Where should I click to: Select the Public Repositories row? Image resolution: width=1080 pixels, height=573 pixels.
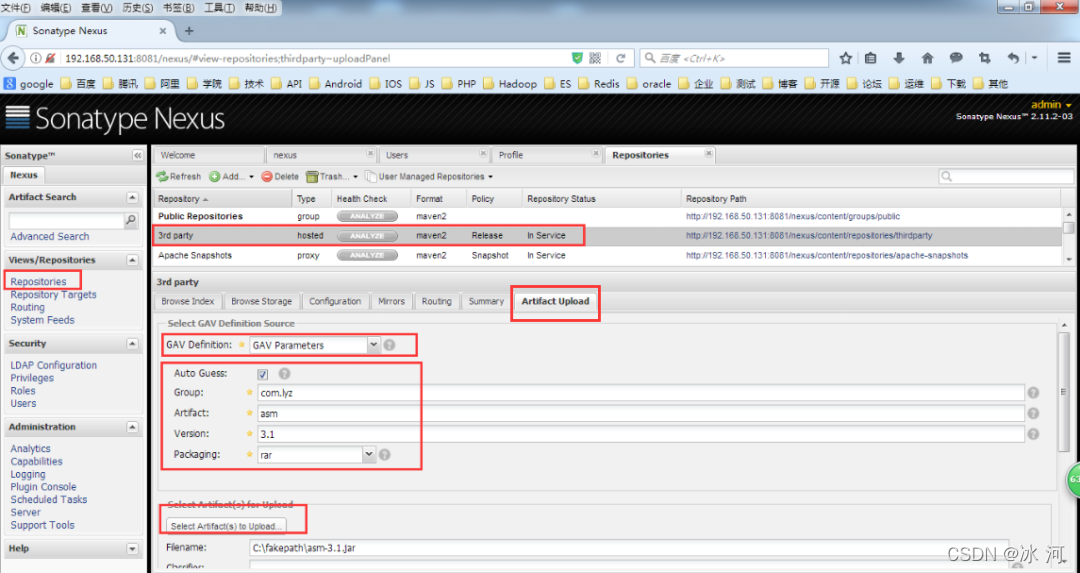click(607, 216)
